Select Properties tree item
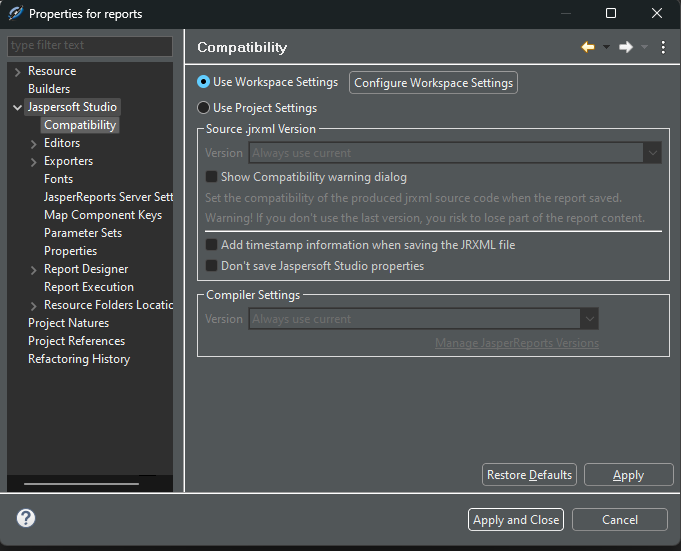The height and width of the screenshot is (551, 681). (x=70, y=251)
